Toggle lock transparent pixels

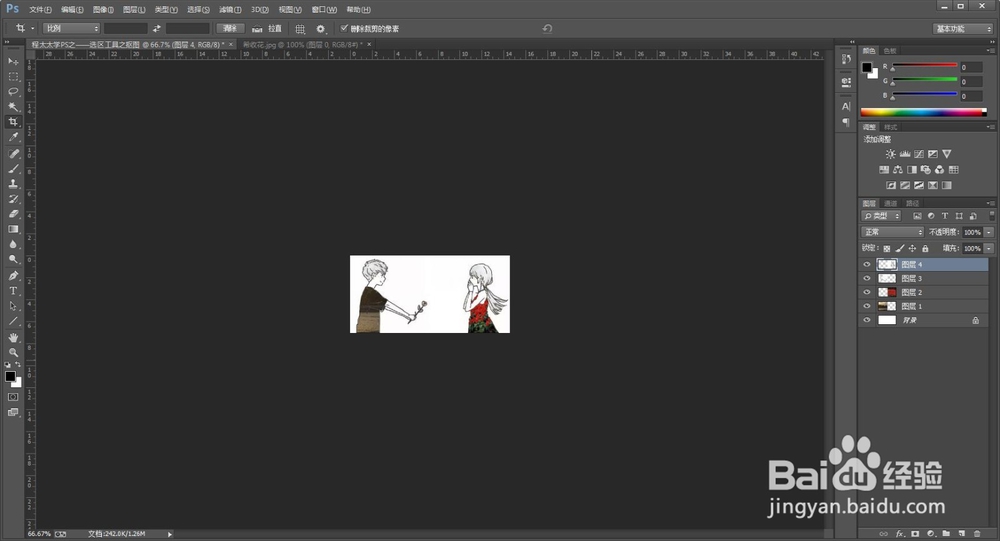click(x=886, y=248)
